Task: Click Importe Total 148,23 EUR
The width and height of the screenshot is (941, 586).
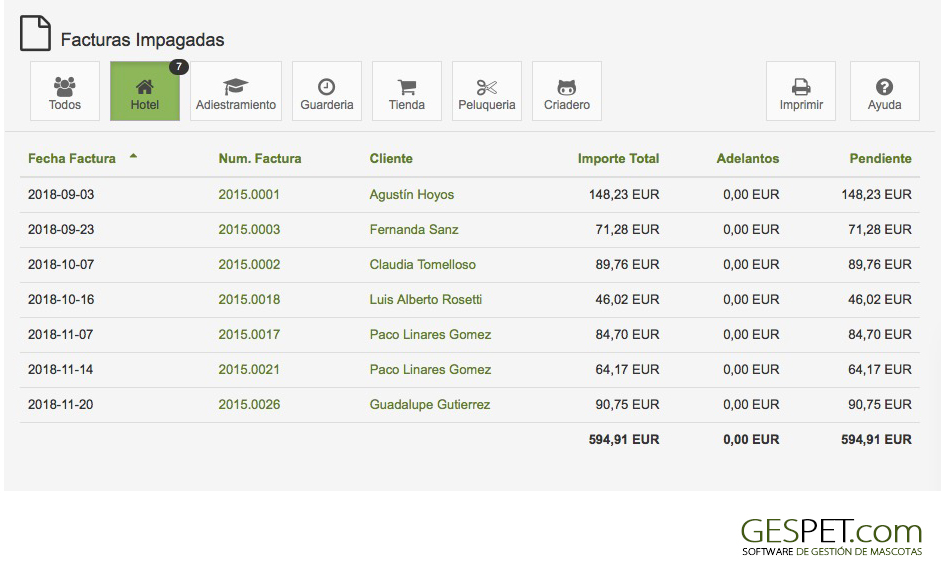Action: pos(624,195)
